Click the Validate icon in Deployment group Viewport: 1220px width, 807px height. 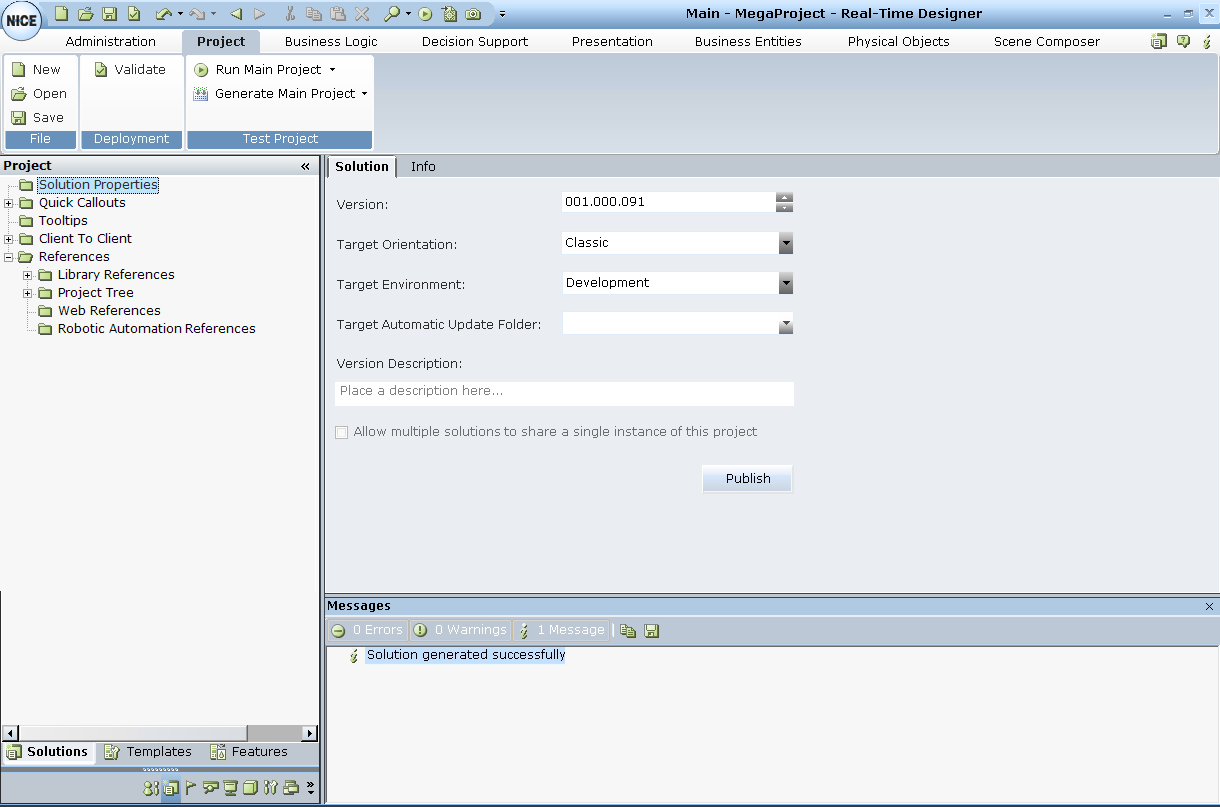click(101, 70)
